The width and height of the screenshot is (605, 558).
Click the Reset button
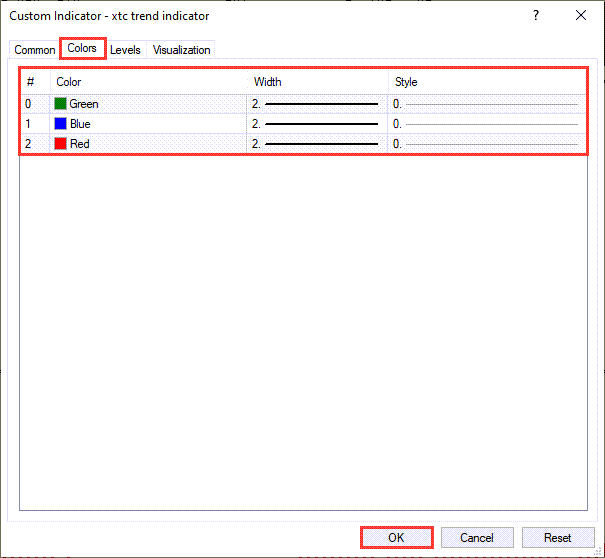tap(558, 538)
